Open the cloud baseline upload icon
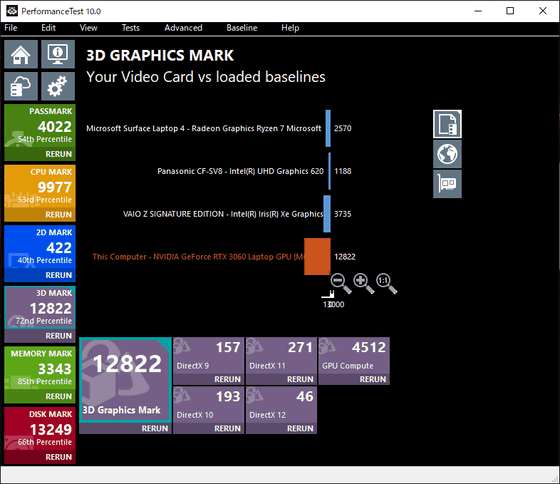The image size is (560, 484). 21,86
